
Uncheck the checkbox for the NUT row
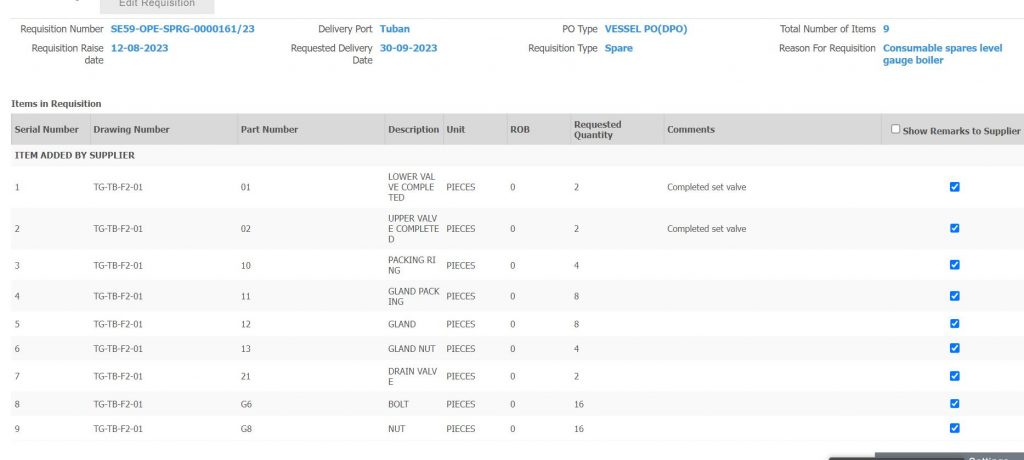pyautogui.click(x=954, y=428)
